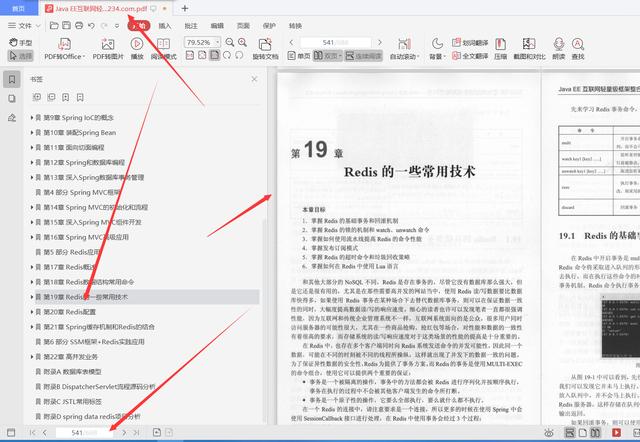
Task: Switch to the 批注 tab
Action: (x=191, y=26)
